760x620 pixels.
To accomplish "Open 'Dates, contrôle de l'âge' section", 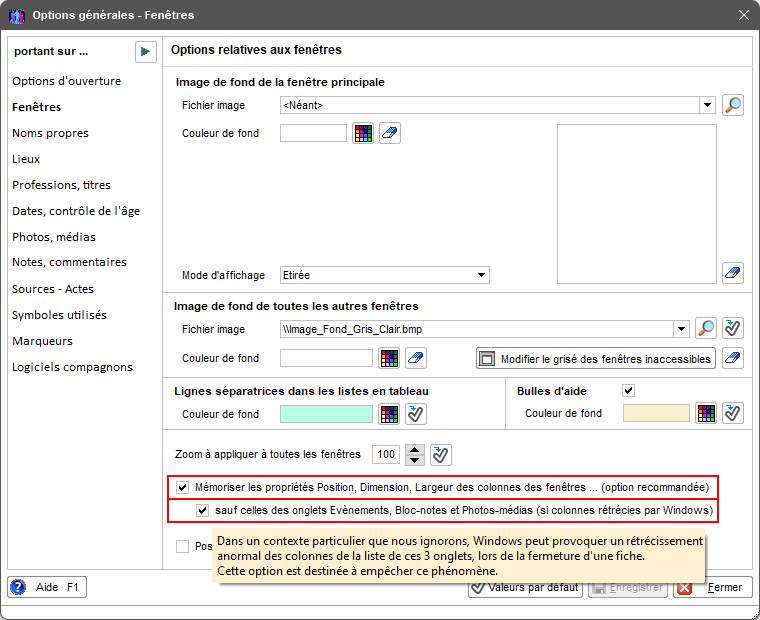I will point(76,211).
